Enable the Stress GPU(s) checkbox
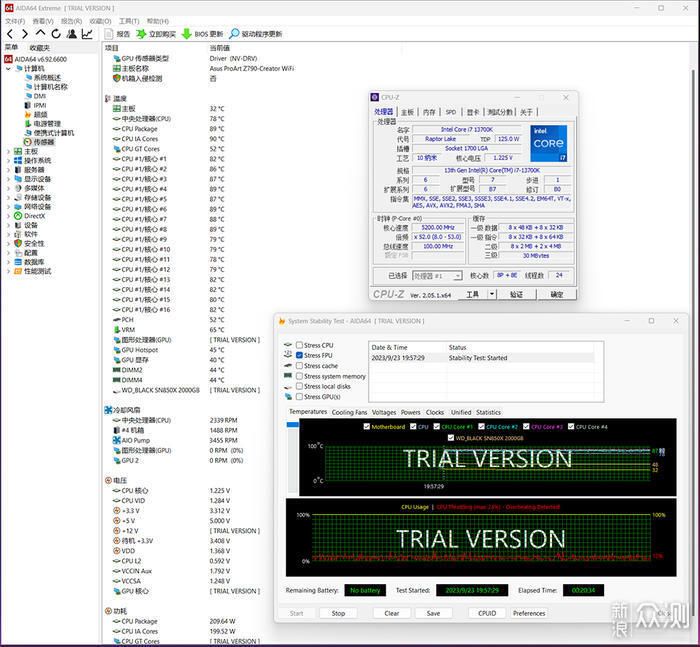The width and height of the screenshot is (700, 647). point(299,397)
